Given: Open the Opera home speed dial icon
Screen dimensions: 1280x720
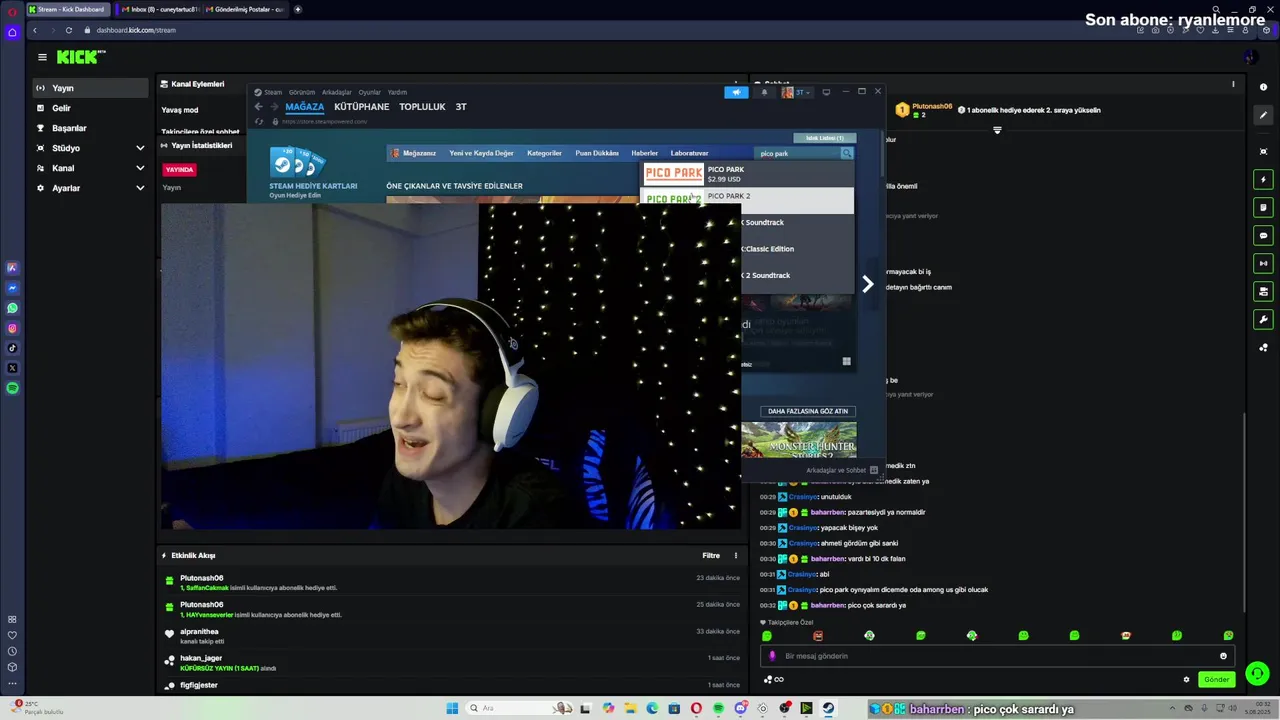Looking at the screenshot, I should click(x=12, y=32).
